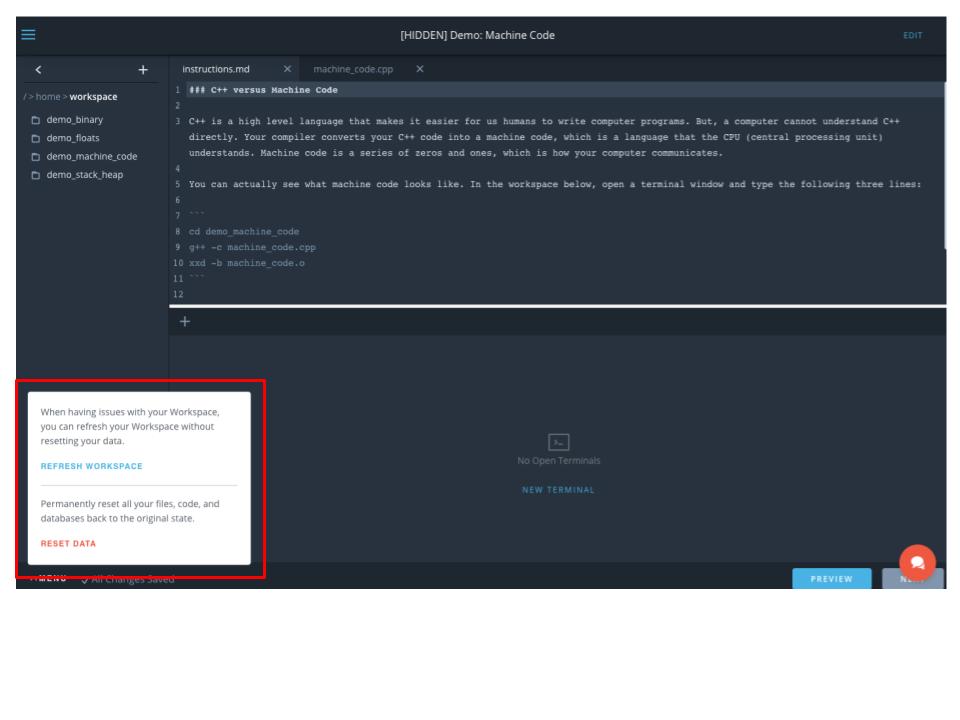Open a NEW TERMINAL
960x720 pixels.
(x=558, y=490)
